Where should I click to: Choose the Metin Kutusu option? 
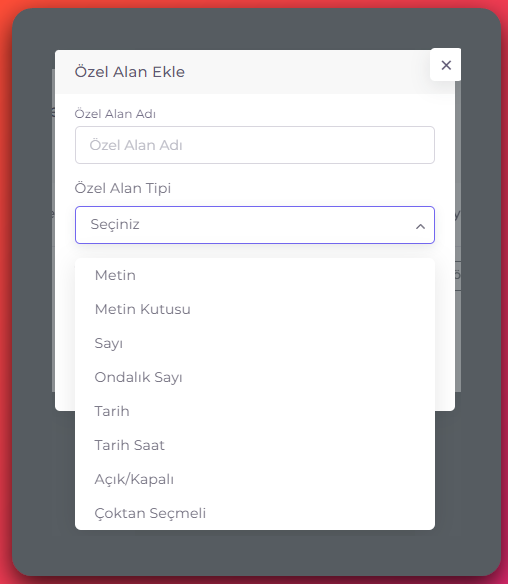point(255,309)
